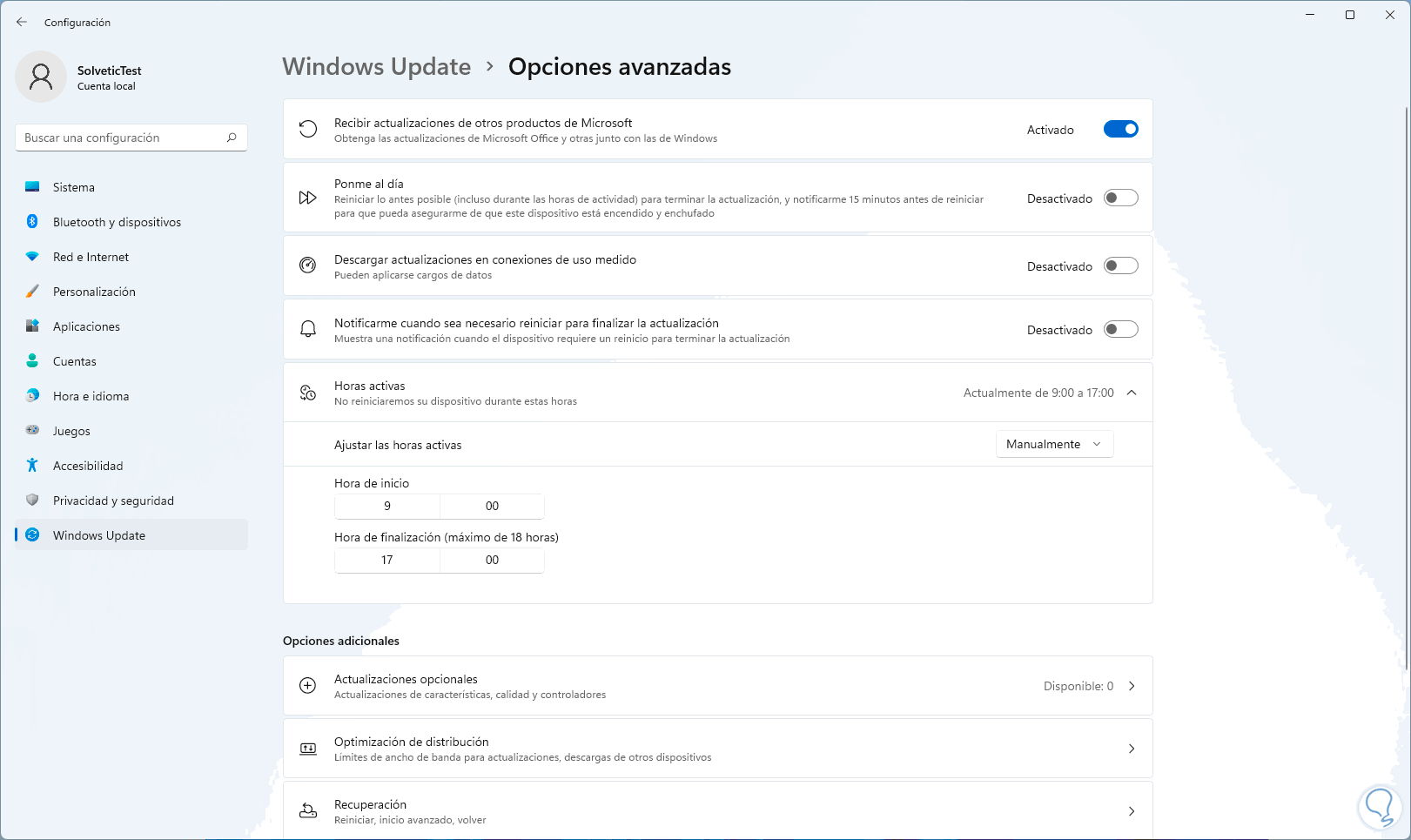The height and width of the screenshot is (840, 1411).
Task: Minimize the Configuración window
Action: click(x=1310, y=15)
